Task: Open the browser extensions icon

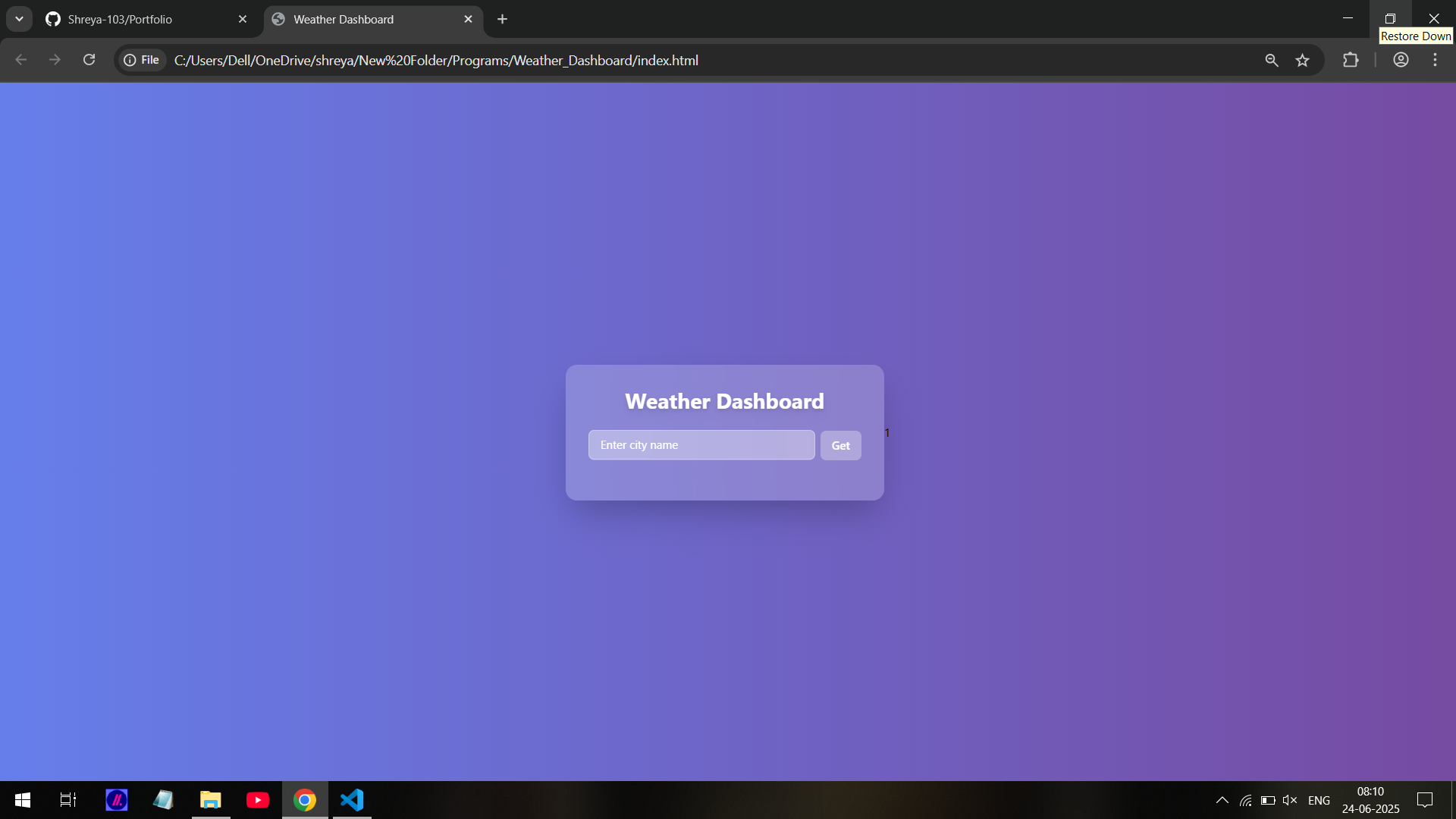Action: (1352, 60)
